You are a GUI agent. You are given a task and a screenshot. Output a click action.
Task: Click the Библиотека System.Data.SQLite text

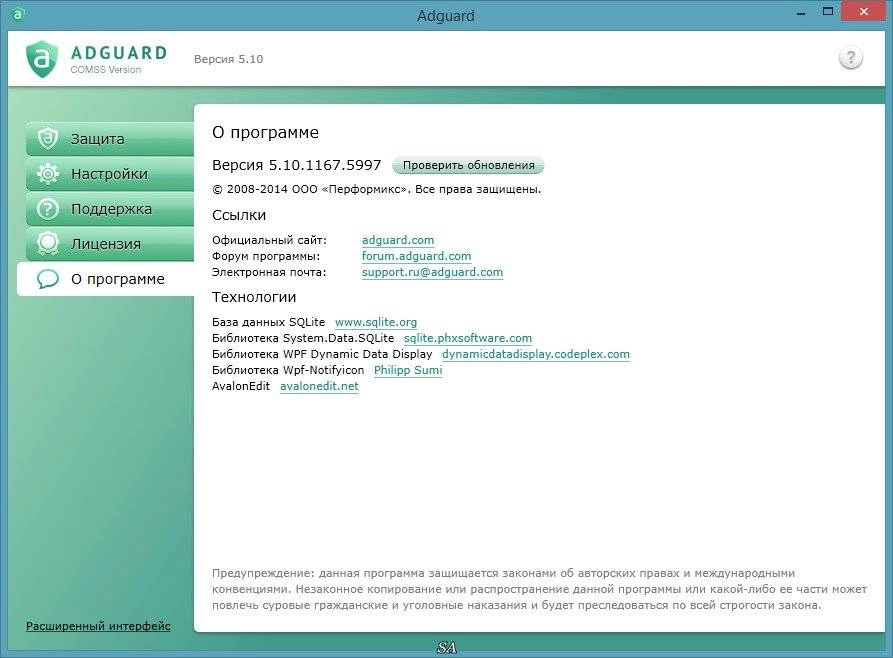tap(303, 338)
